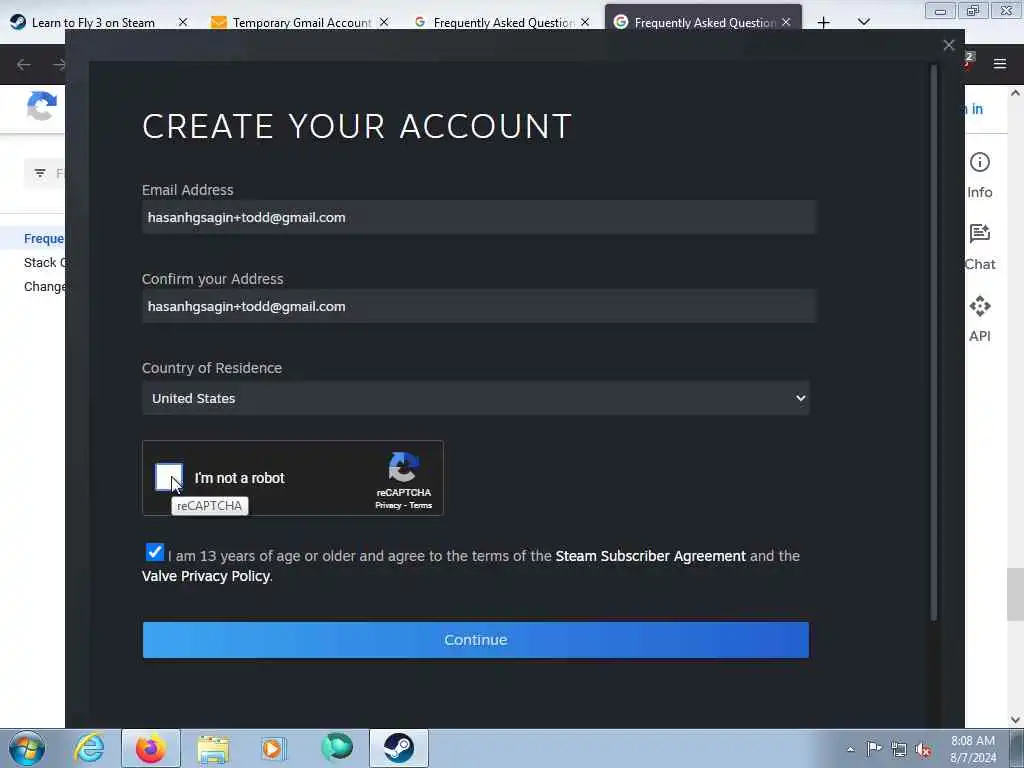Open the Country of Residence dropdown
This screenshot has width=1024, height=768.
475,398
